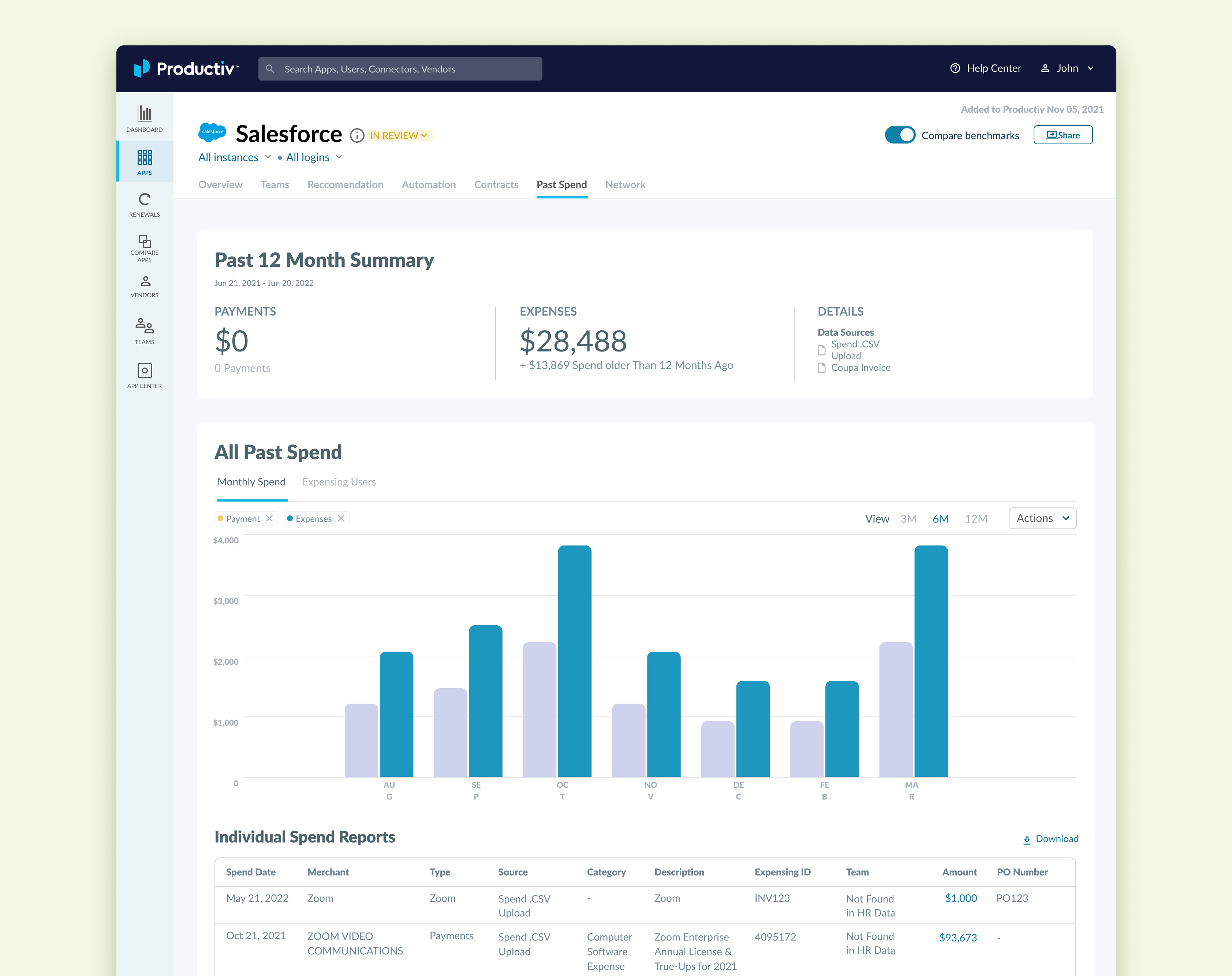Open the Reccomendation tab
Viewport: 1232px width, 976px height.
click(346, 185)
